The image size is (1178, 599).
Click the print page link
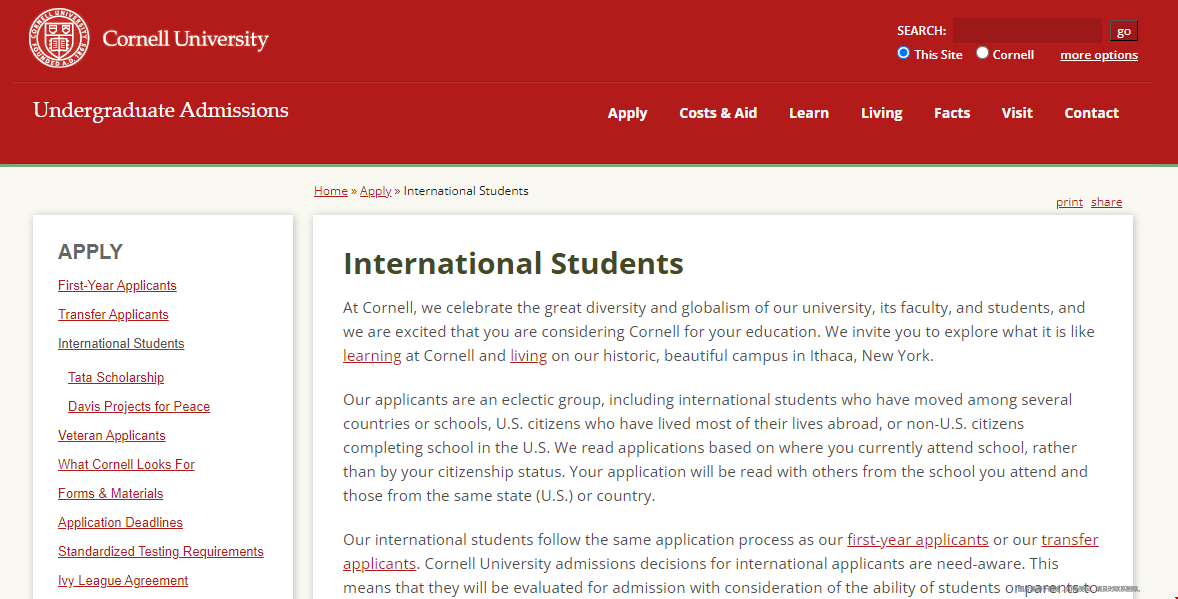click(x=1069, y=202)
